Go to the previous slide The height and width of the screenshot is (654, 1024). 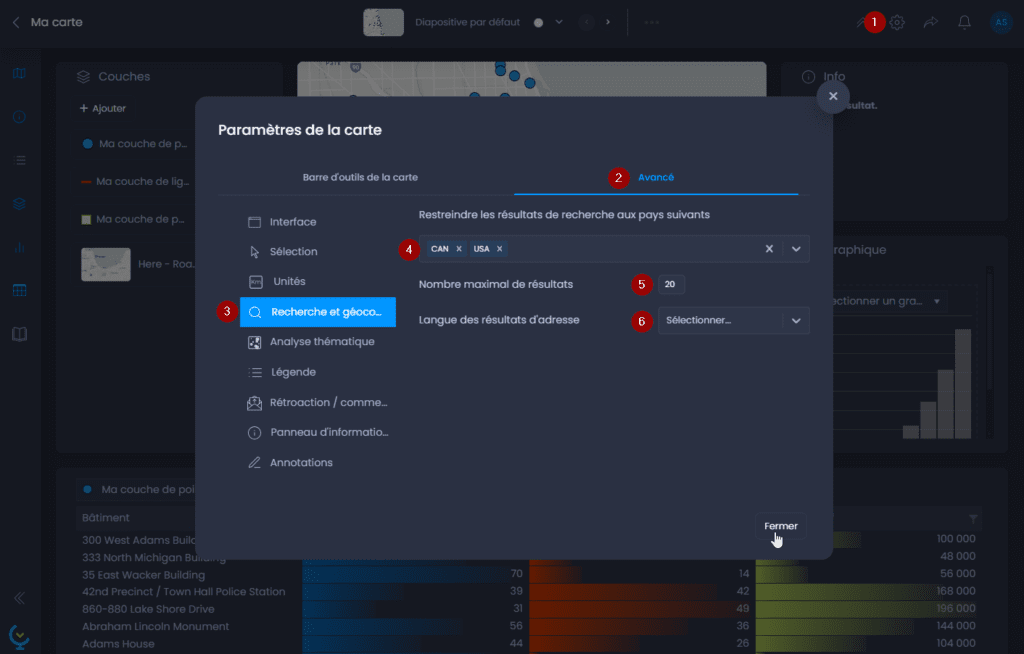point(586,22)
